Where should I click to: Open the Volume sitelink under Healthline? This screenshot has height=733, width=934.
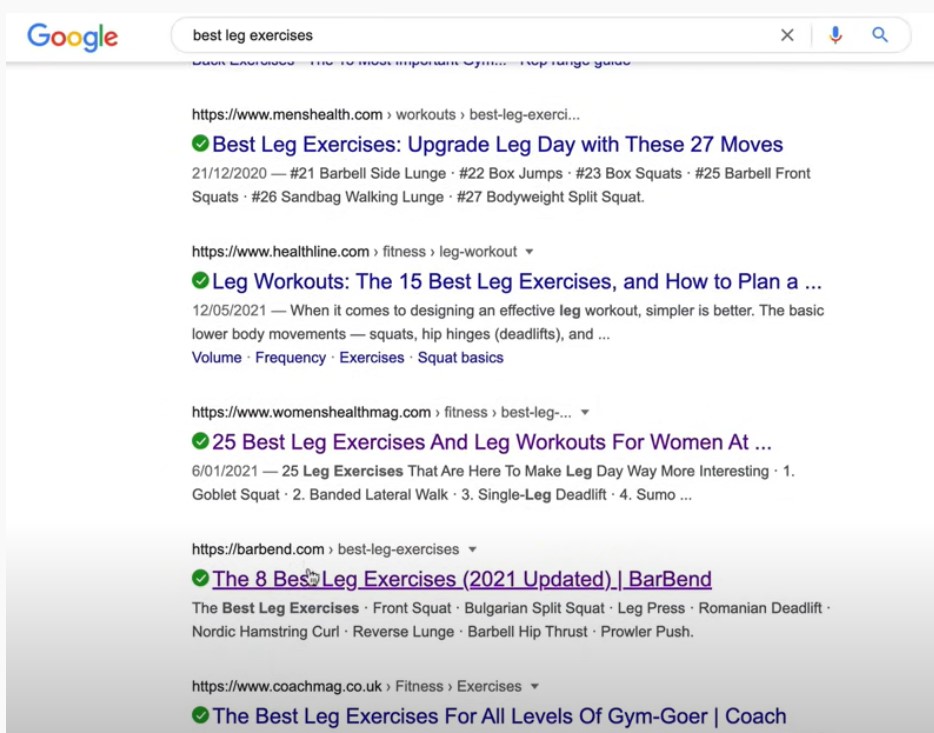(217, 357)
